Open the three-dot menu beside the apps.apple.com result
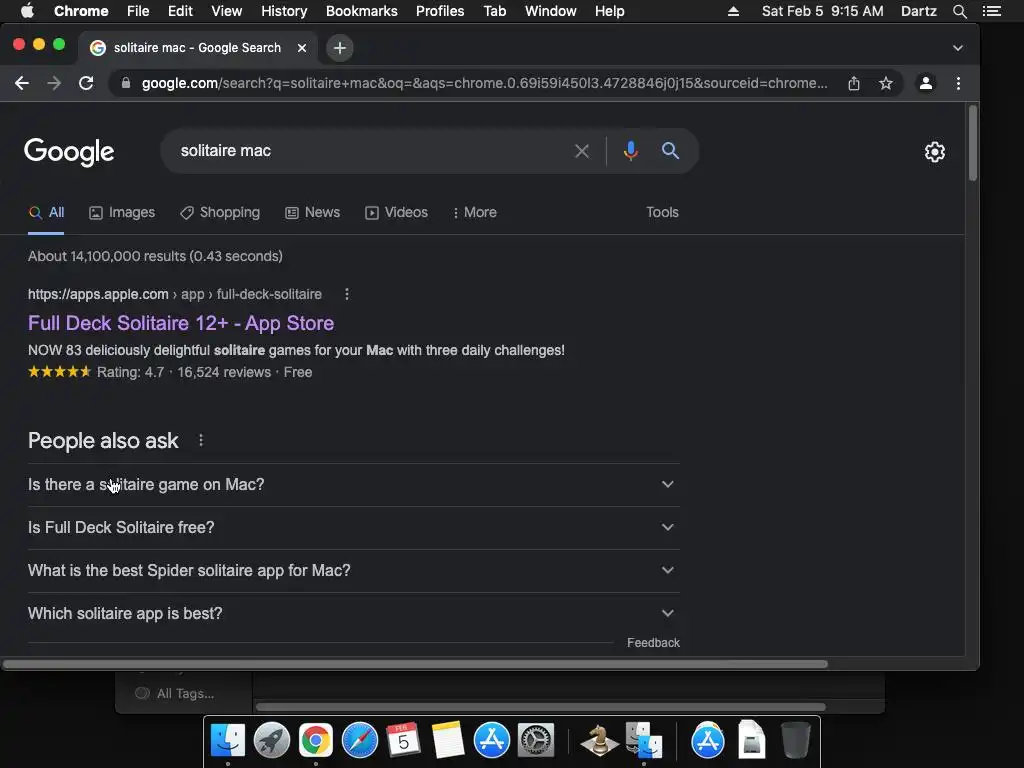 (x=347, y=294)
